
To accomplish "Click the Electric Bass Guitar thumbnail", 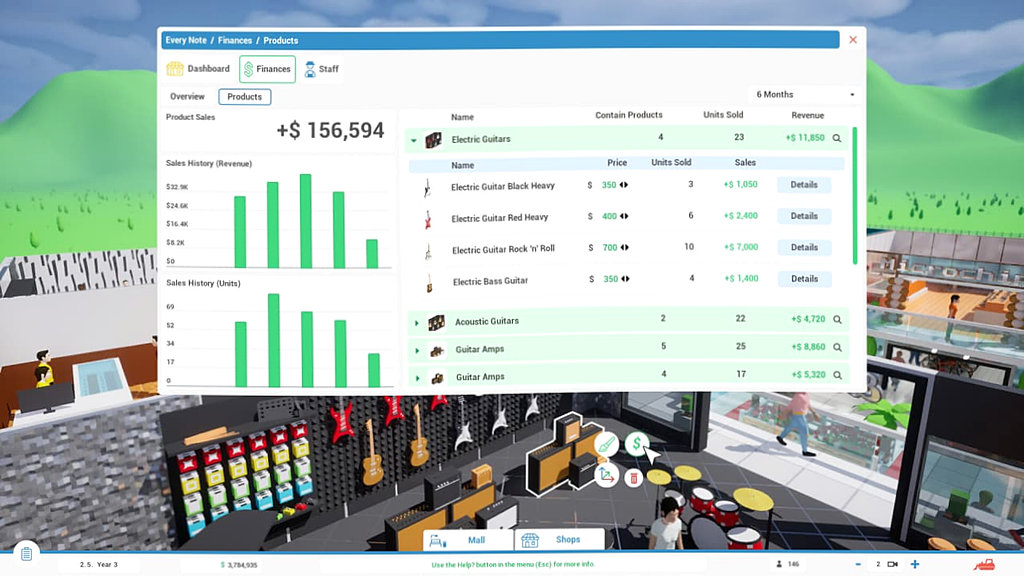I will (x=429, y=283).
